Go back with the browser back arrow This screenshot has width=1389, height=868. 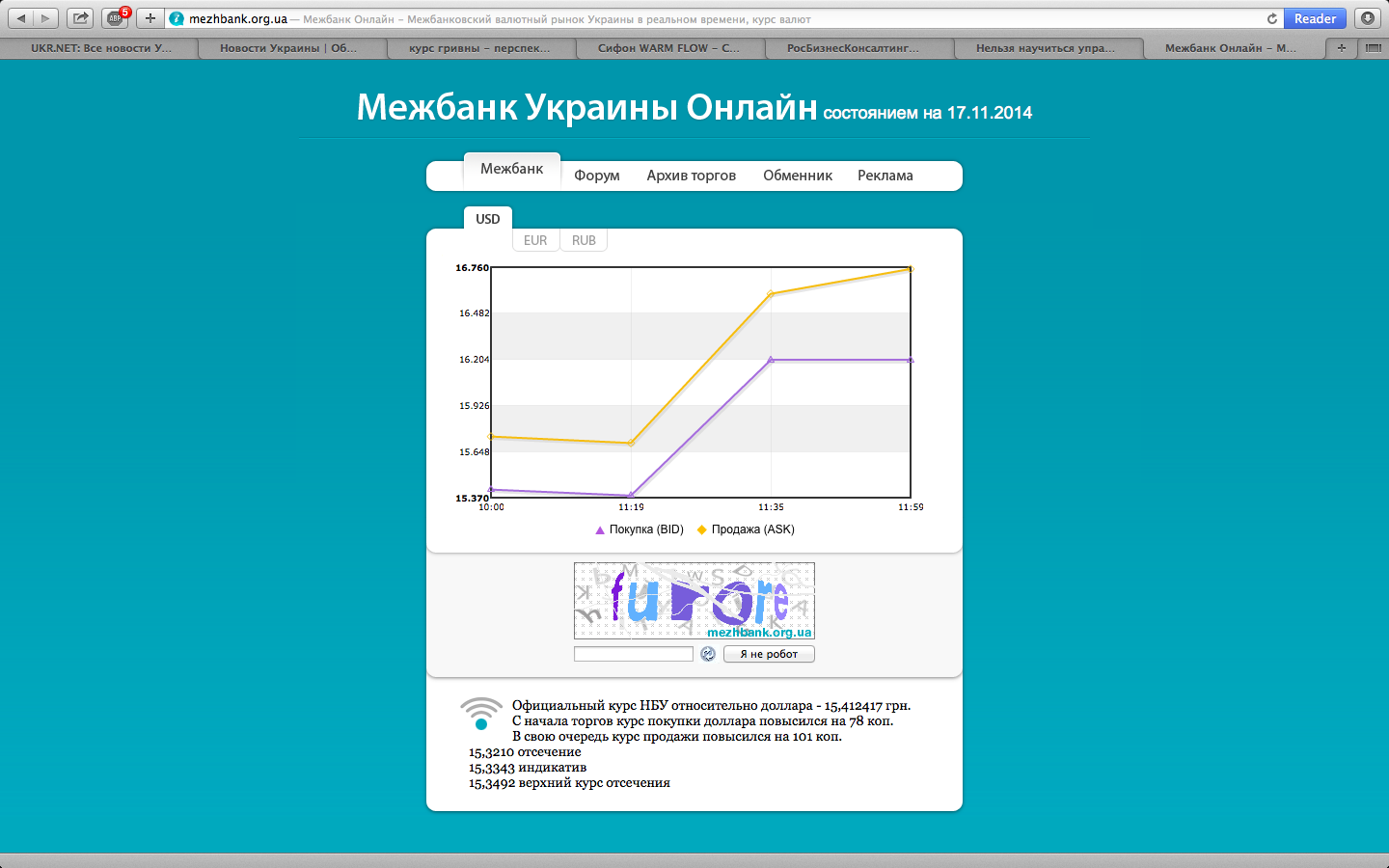(21, 18)
